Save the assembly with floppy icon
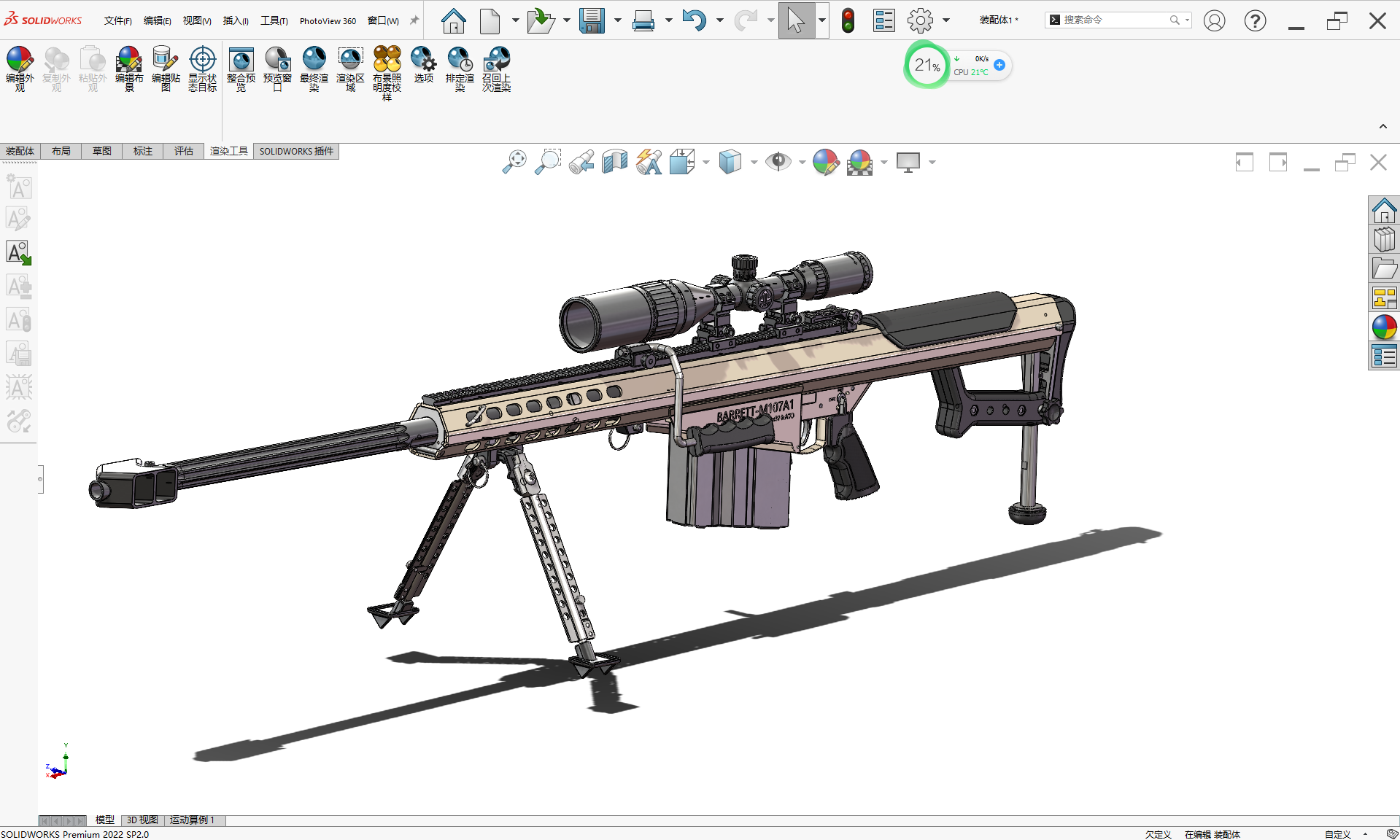1400x840 pixels. pyautogui.click(x=592, y=20)
